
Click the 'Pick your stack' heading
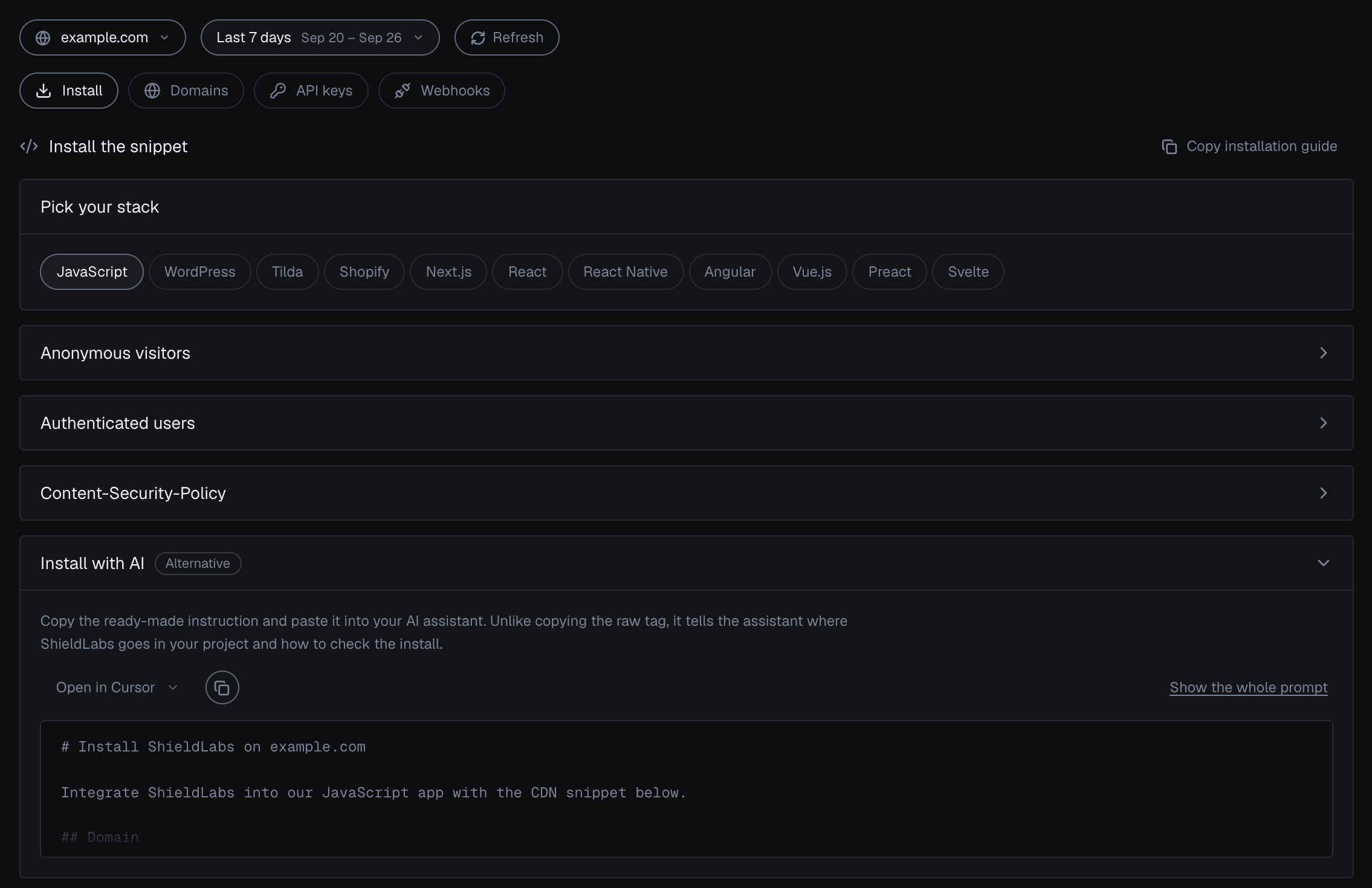click(100, 207)
